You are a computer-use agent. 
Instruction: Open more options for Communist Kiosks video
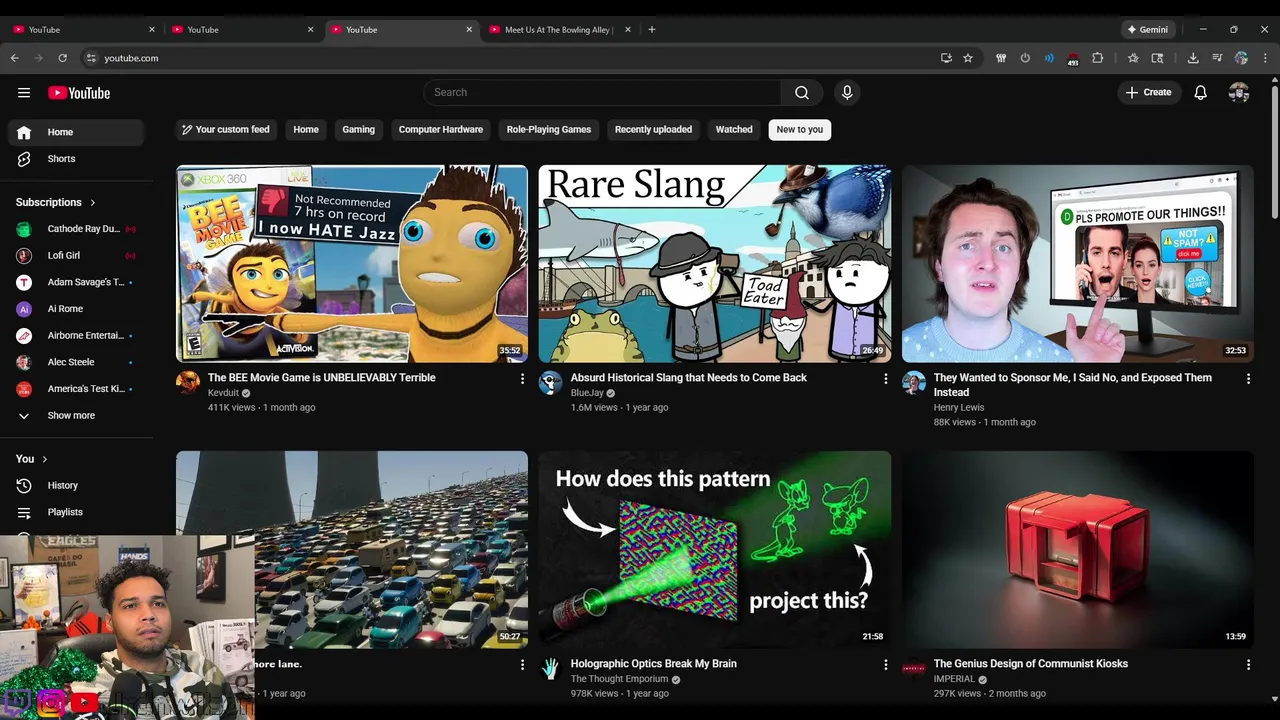click(1248, 665)
